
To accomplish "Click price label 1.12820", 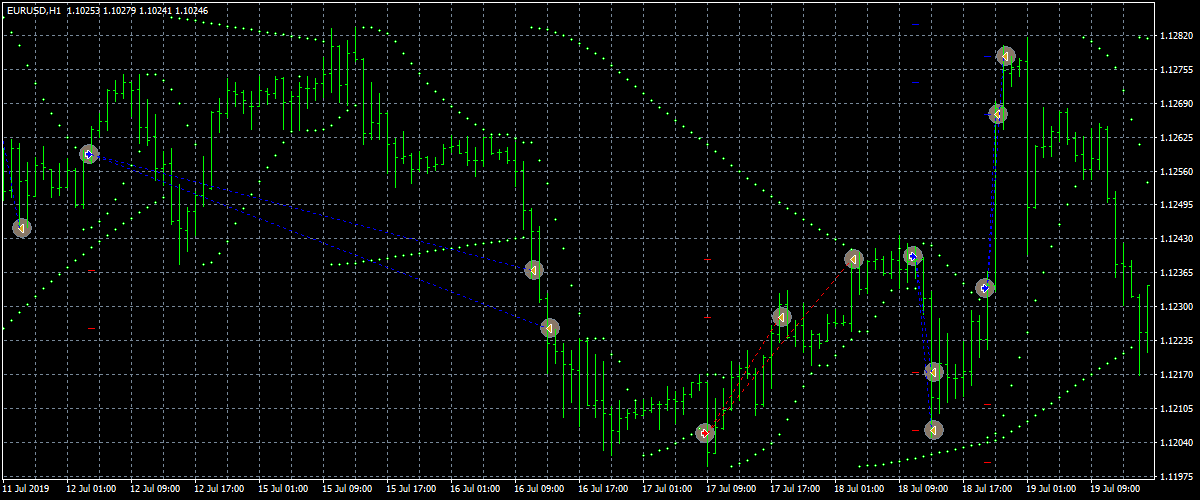I will [x=1176, y=35].
